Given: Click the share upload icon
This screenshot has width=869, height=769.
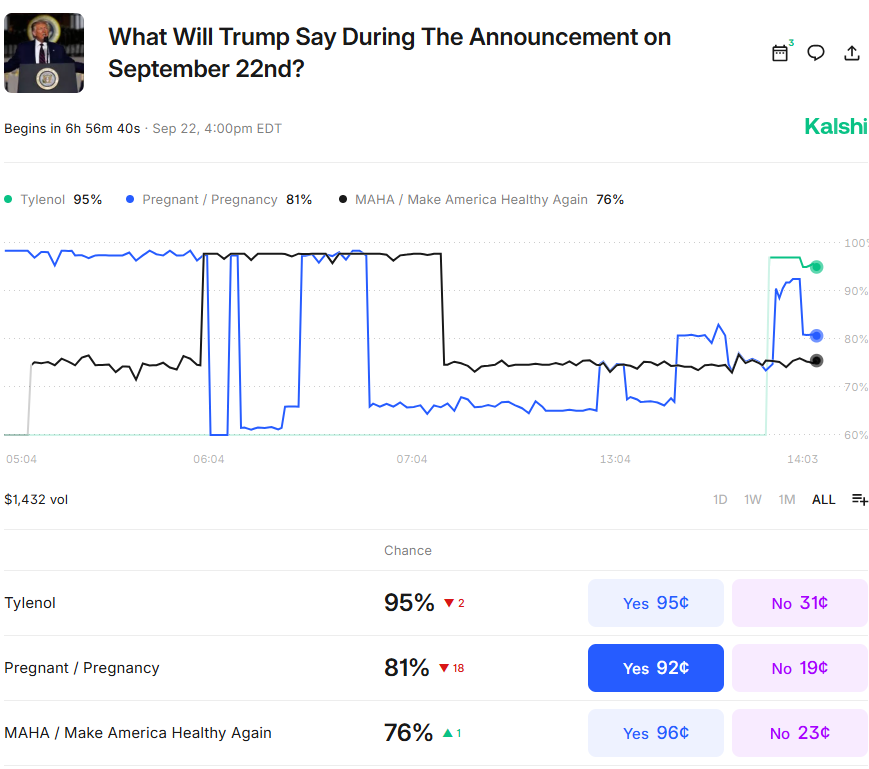Looking at the screenshot, I should tap(851, 53).
